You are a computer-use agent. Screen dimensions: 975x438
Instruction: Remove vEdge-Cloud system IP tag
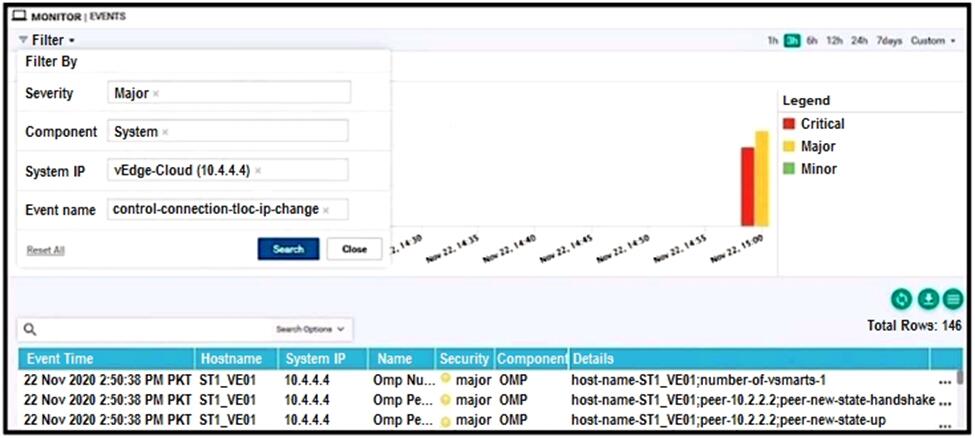click(x=258, y=171)
